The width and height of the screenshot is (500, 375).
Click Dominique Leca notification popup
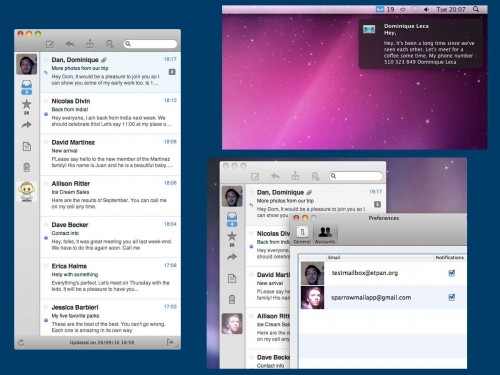(421, 44)
